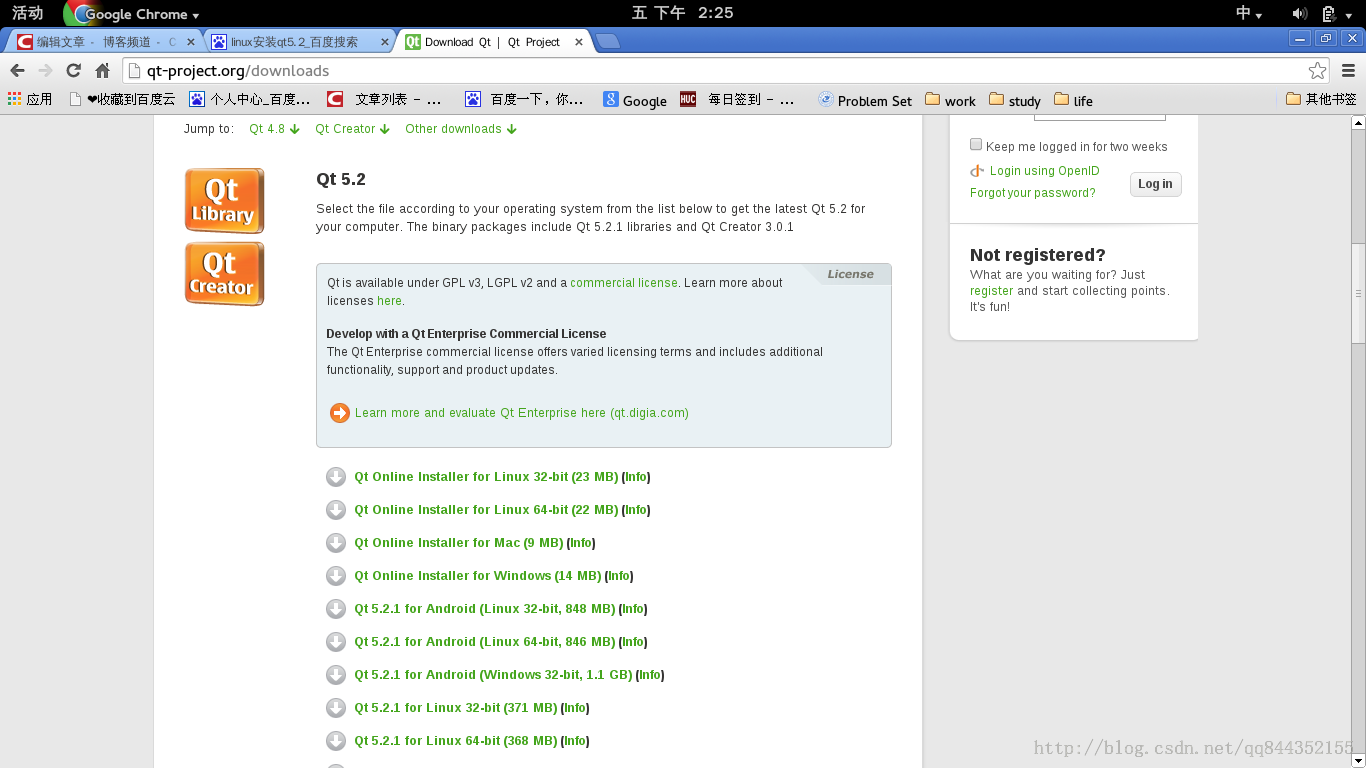Image resolution: width=1366 pixels, height=768 pixels.
Task: Go back with the browser back arrow
Action: 17,70
